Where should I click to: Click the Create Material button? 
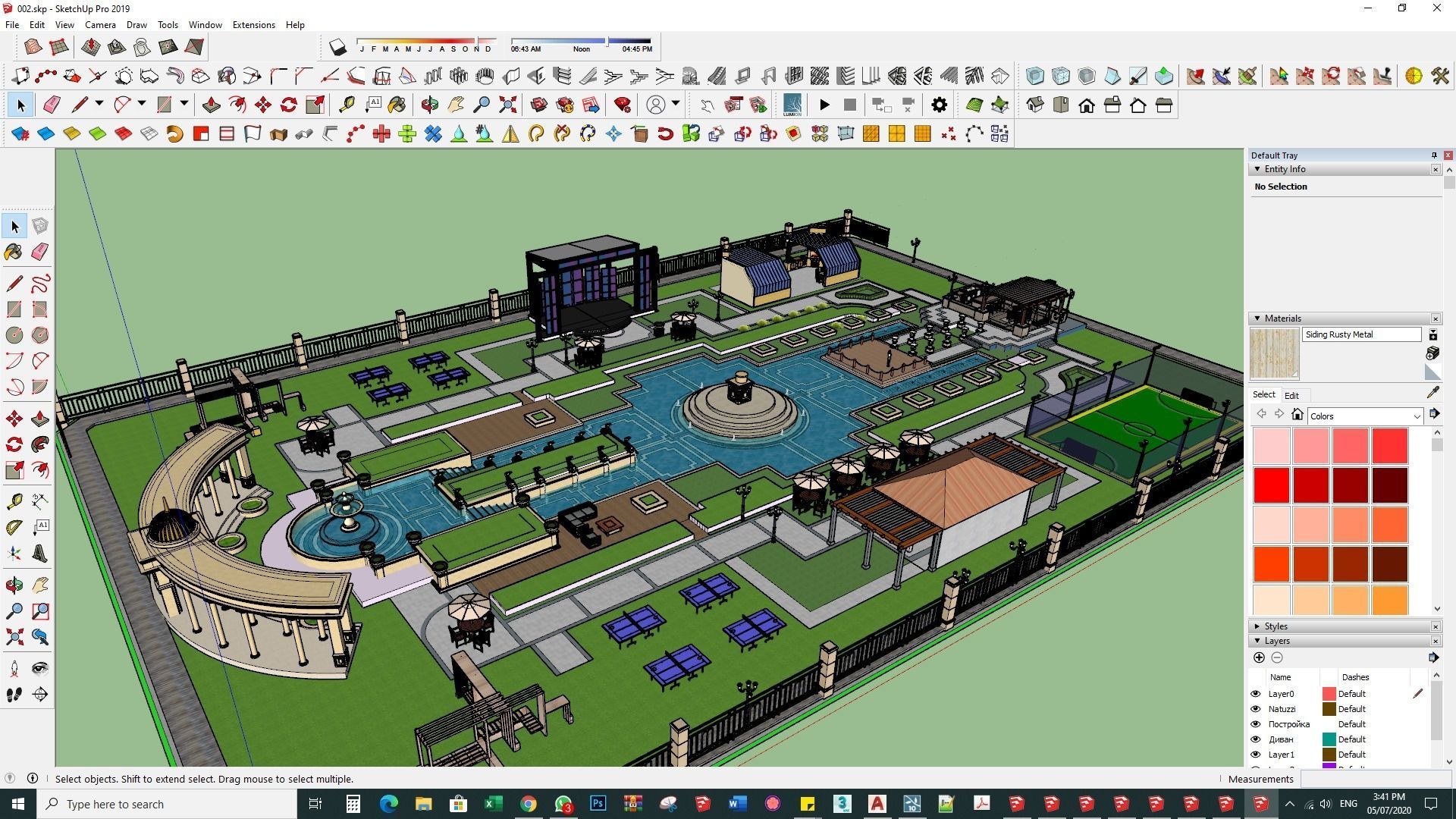1432,353
